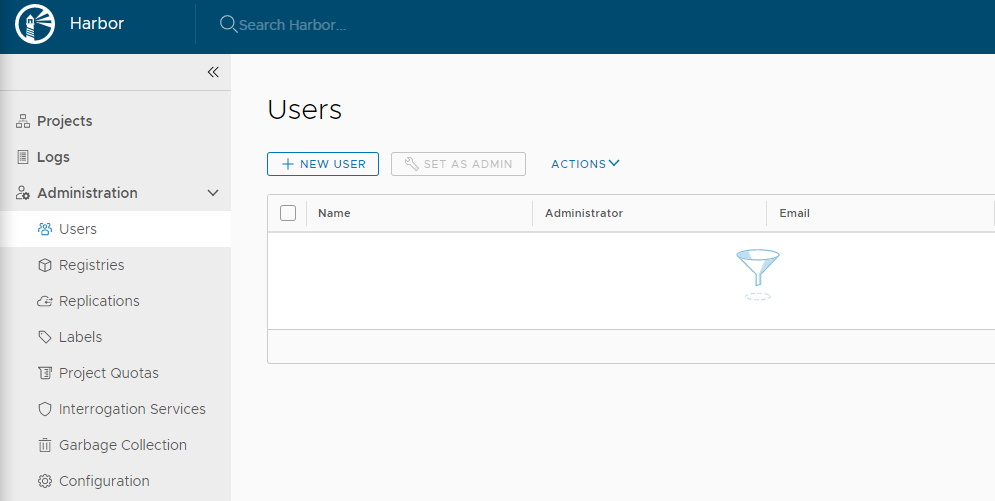This screenshot has width=995, height=501.
Task: Click the Harbor lighthouse logo icon
Action: tap(34, 25)
